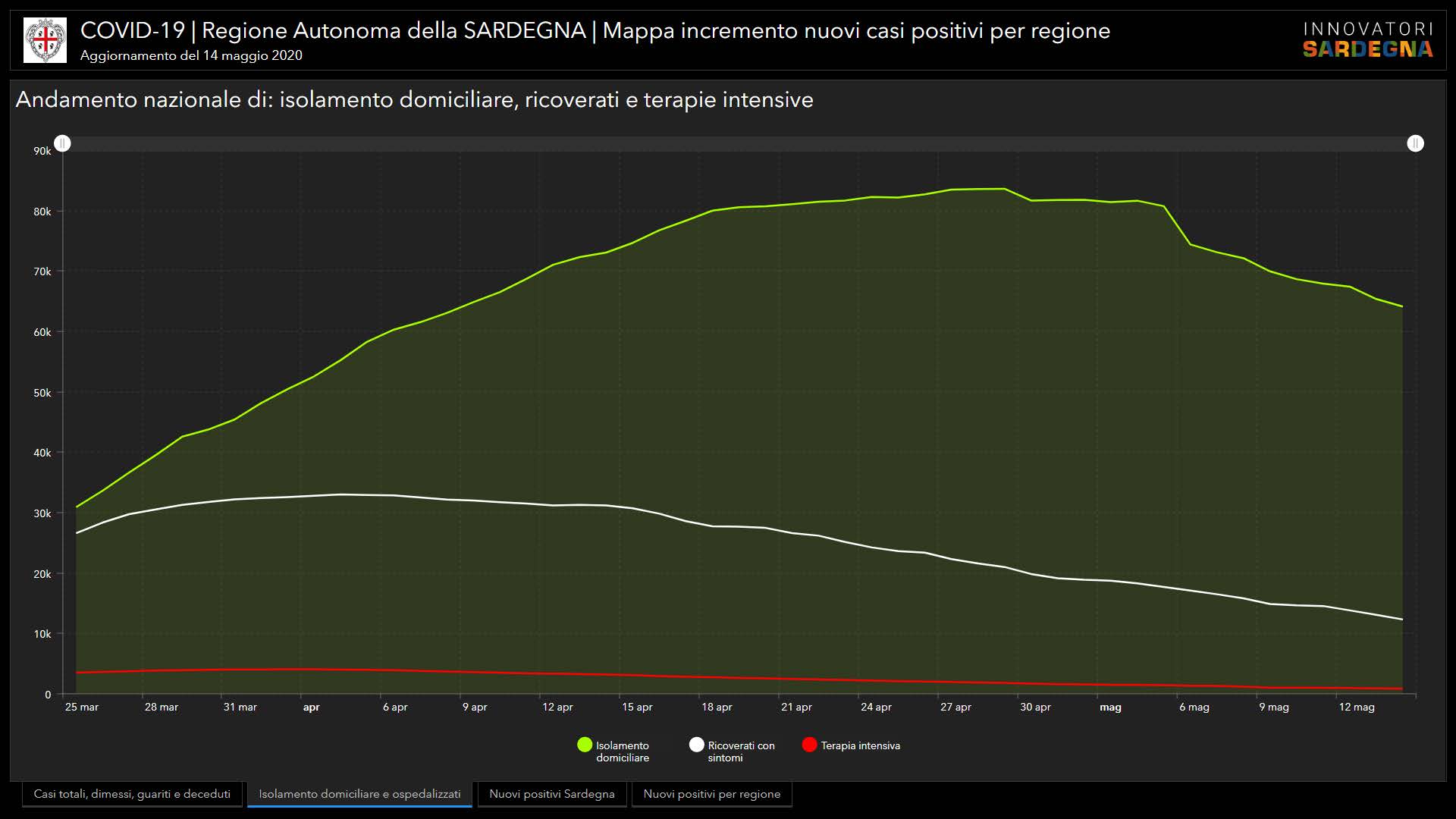Click the Terapia intensiva legend text

point(860,745)
